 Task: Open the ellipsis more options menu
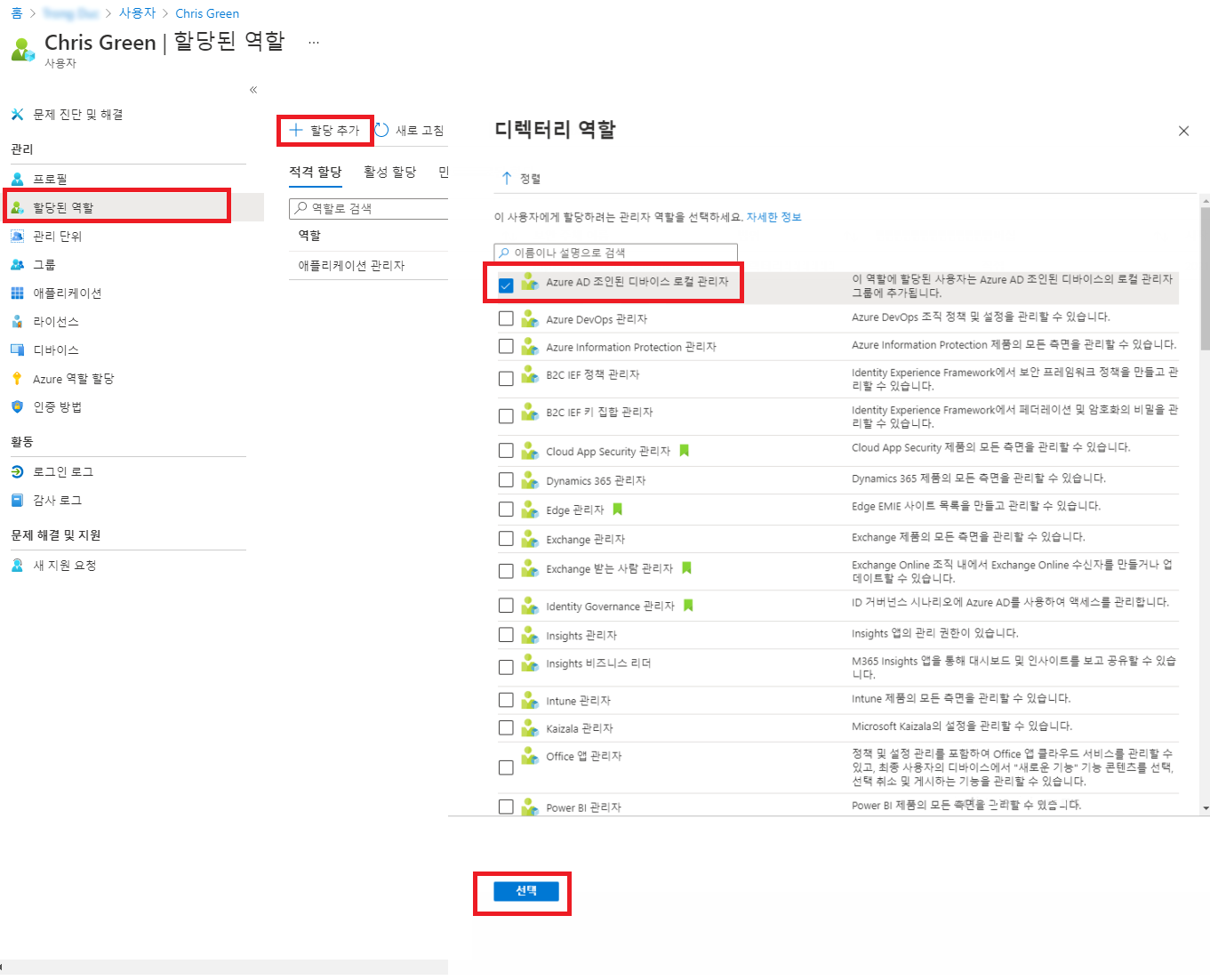[x=314, y=42]
